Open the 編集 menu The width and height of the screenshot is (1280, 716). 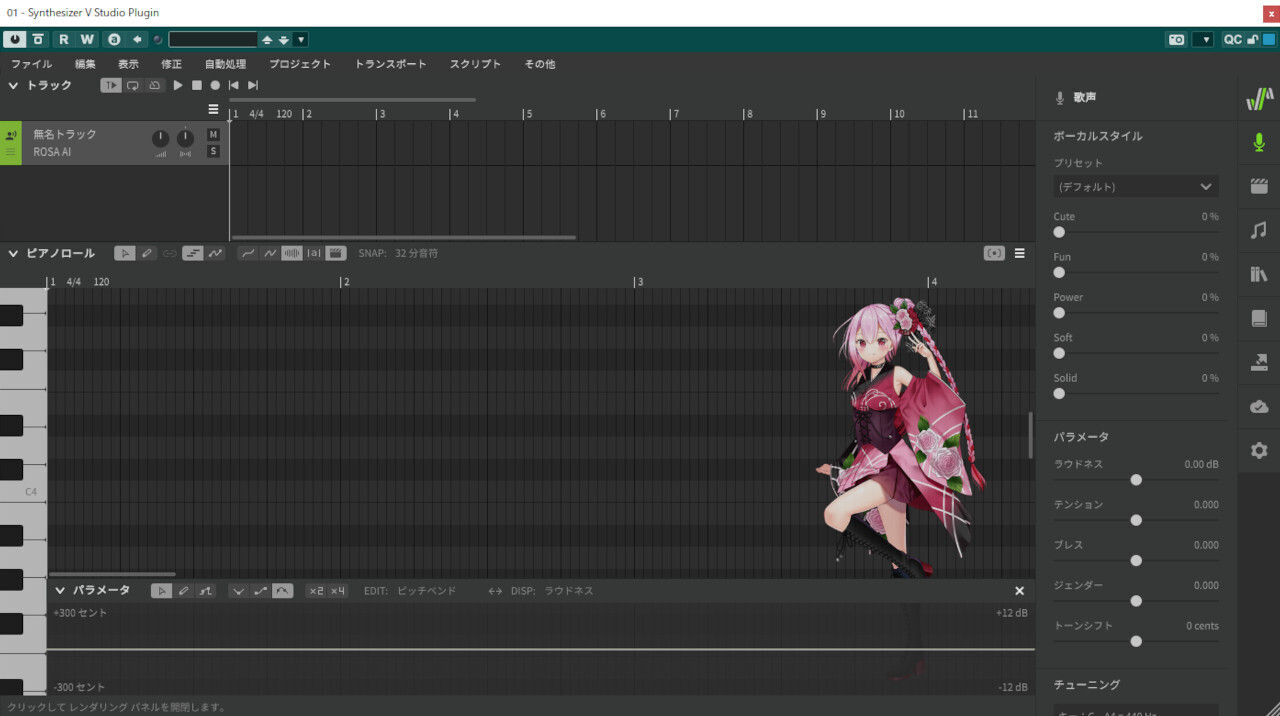[85, 64]
